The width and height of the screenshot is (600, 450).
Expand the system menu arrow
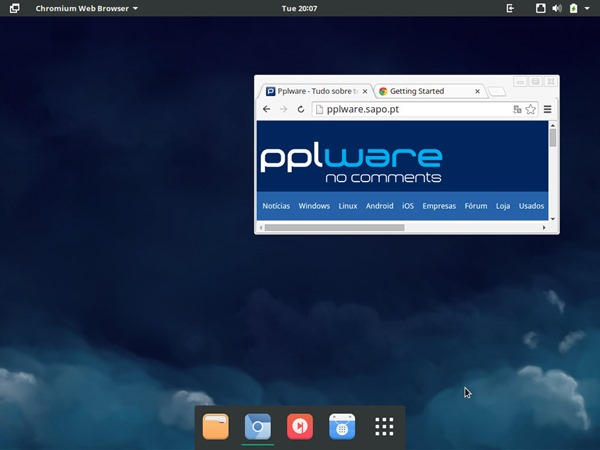click(x=587, y=8)
